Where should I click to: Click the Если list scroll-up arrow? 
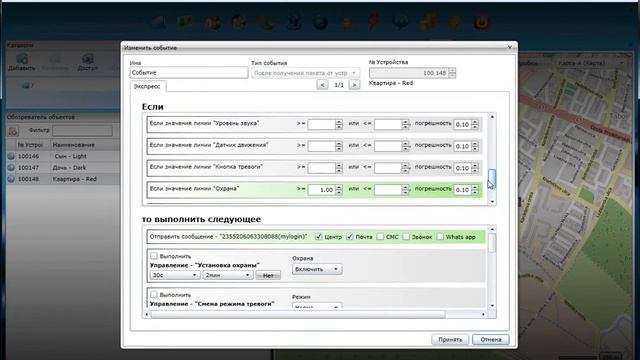tap(492, 117)
